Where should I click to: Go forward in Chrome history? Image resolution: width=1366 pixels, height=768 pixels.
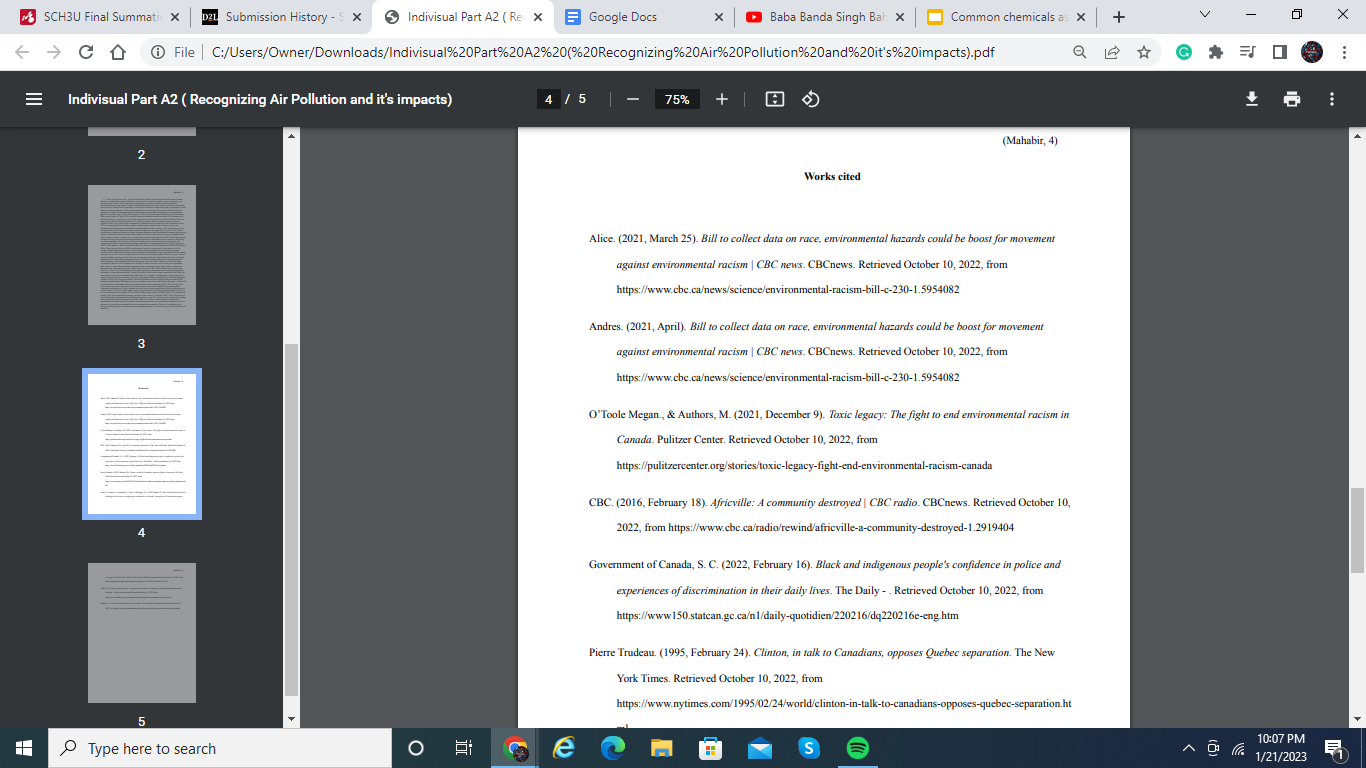53,52
